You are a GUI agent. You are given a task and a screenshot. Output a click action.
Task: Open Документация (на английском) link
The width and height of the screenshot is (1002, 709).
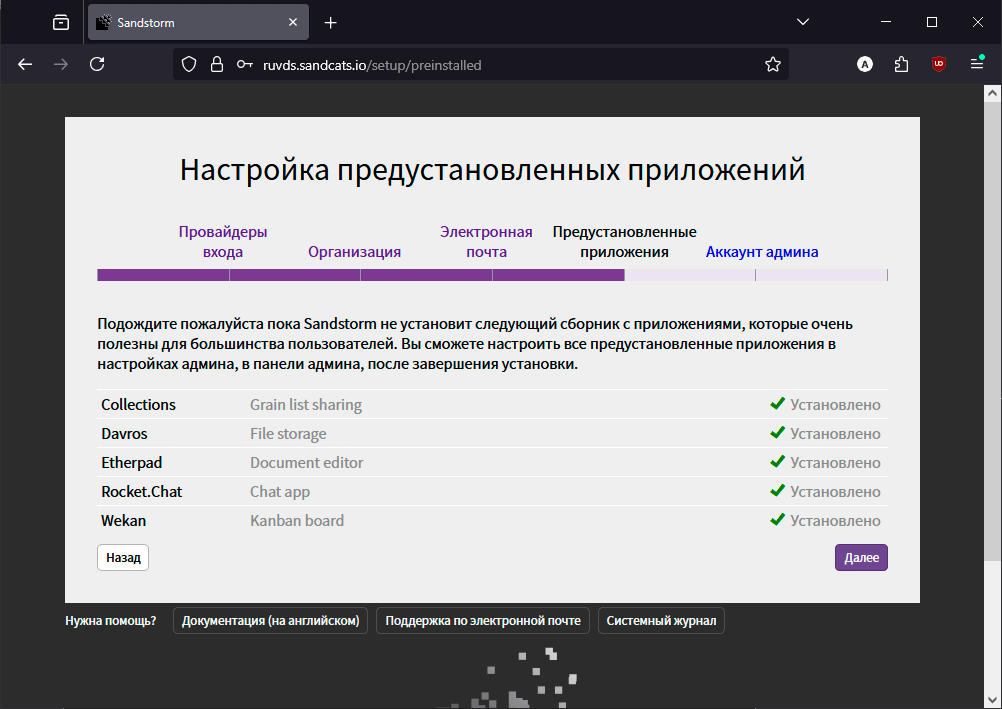coord(270,621)
